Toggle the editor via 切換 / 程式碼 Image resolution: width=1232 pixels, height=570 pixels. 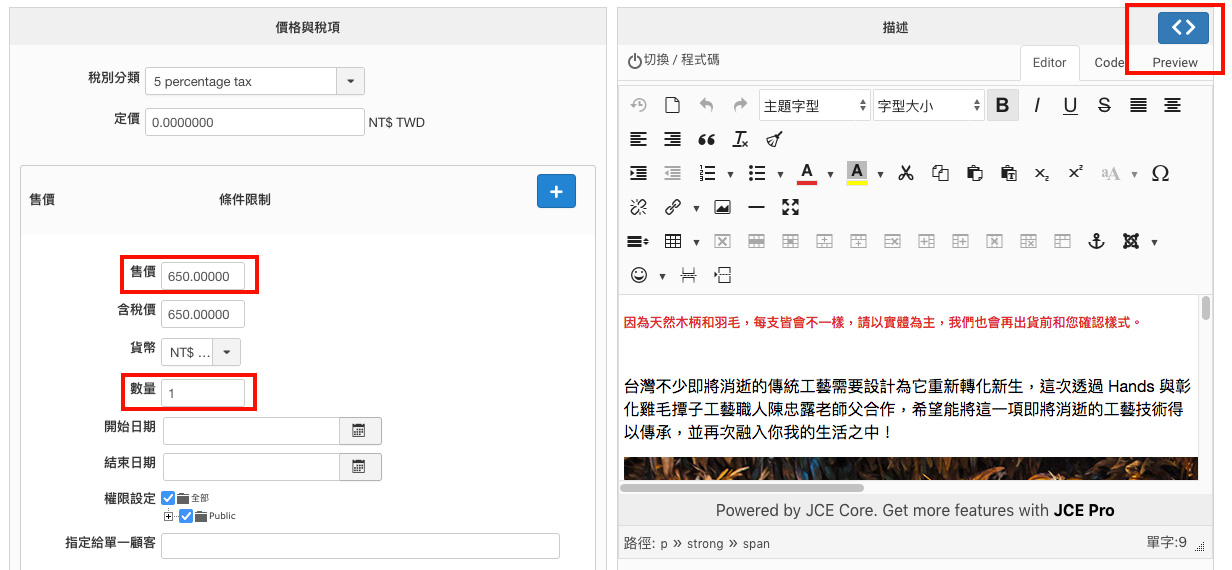point(673,60)
